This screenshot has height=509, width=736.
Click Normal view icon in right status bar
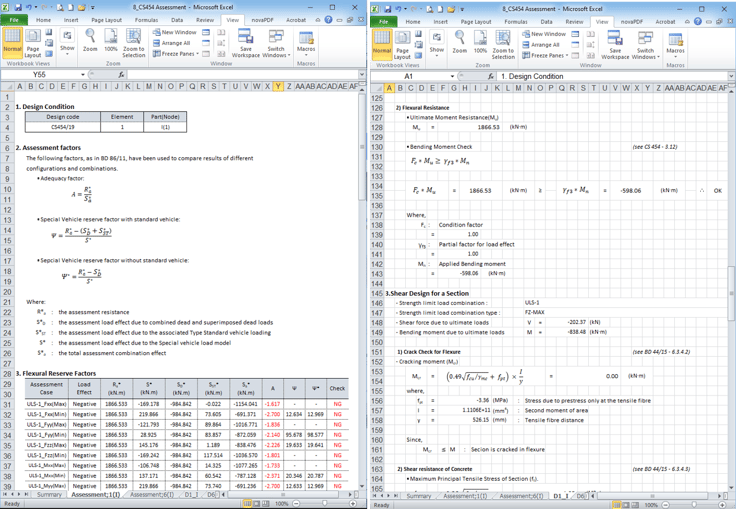point(617,505)
